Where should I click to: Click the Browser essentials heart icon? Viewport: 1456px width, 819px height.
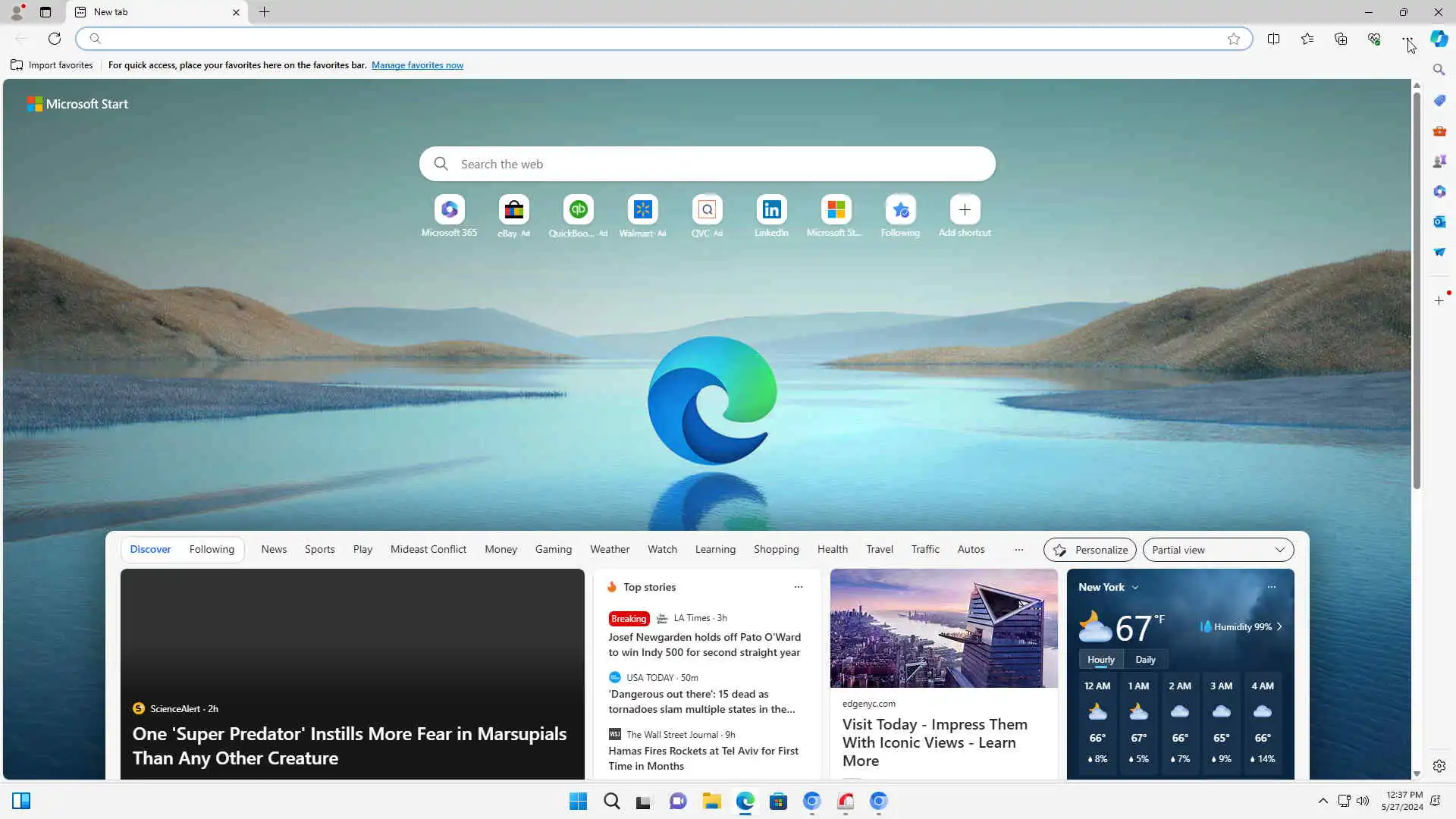tap(1374, 39)
